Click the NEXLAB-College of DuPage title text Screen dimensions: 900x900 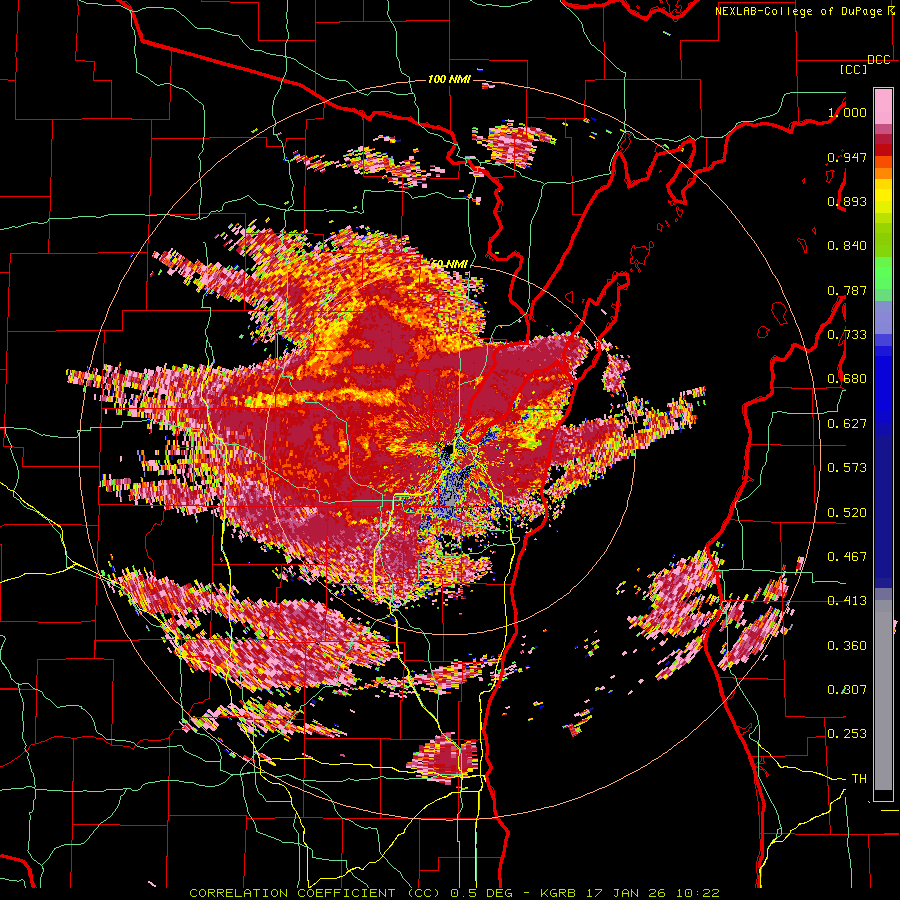[x=798, y=11]
